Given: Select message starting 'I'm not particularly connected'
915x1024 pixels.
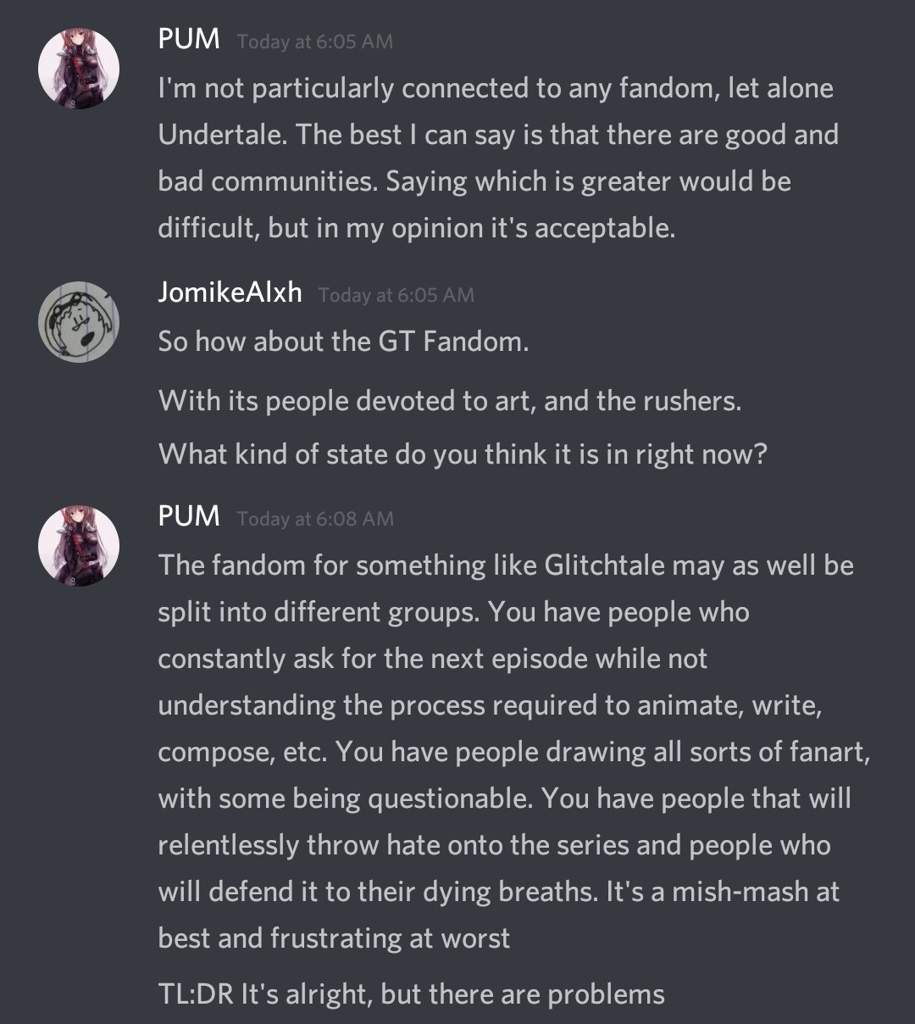Looking at the screenshot, I should click(498, 158).
